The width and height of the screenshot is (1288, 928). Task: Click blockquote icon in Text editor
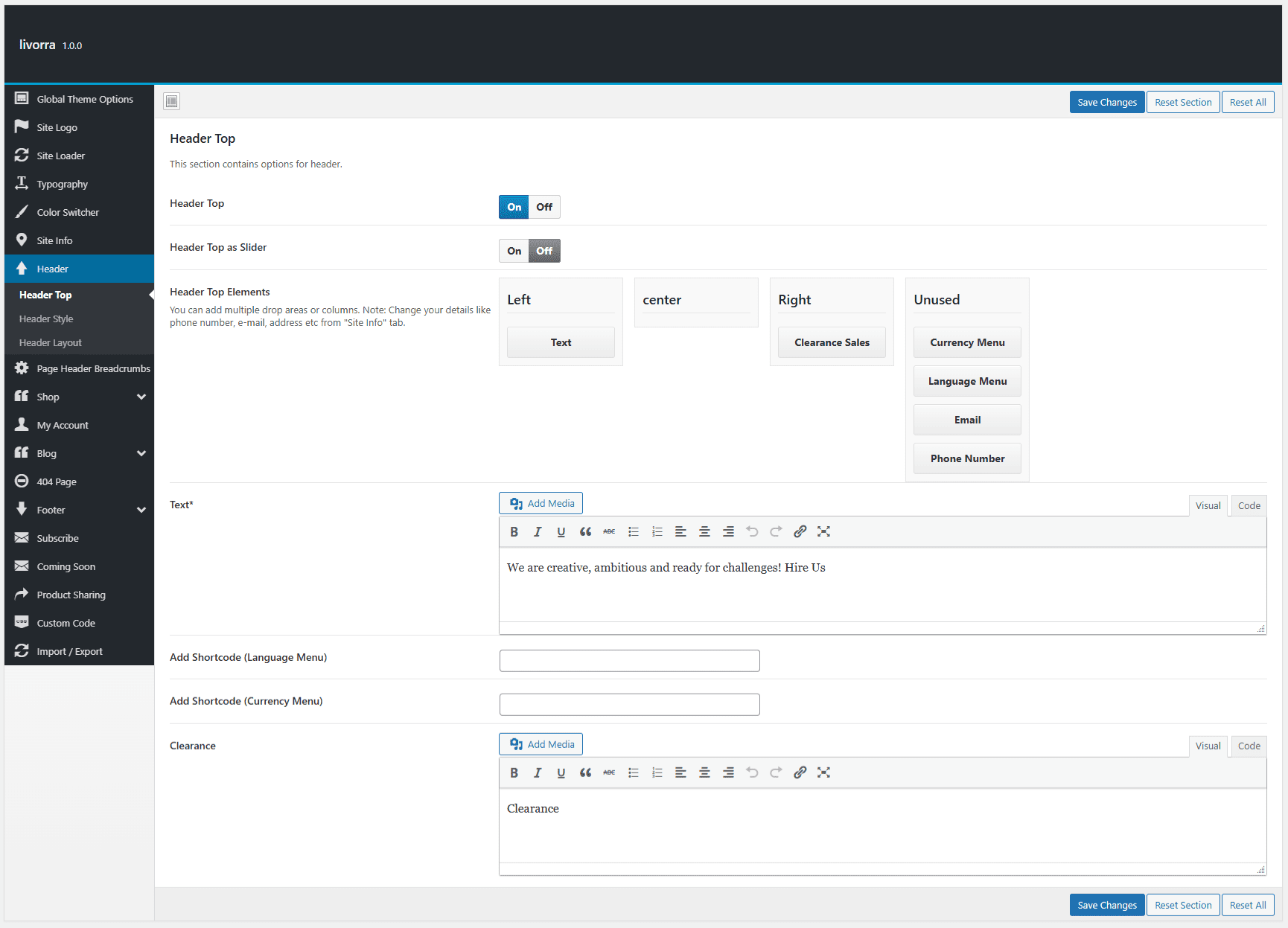585,531
